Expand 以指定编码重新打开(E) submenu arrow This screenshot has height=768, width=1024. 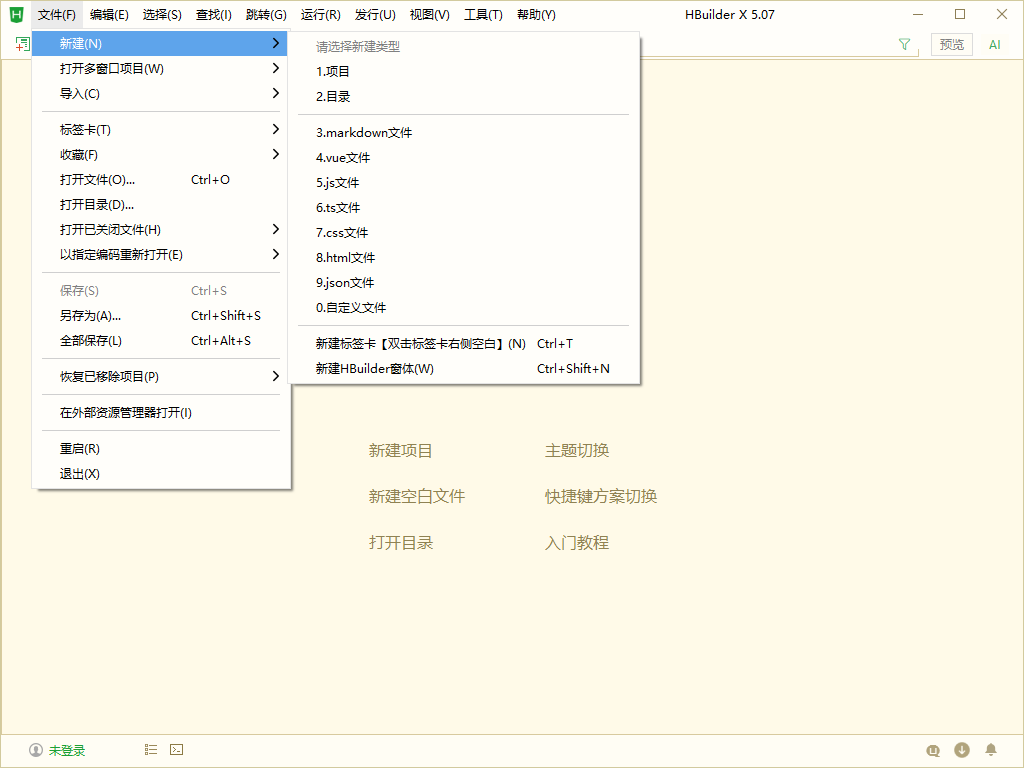click(x=276, y=253)
